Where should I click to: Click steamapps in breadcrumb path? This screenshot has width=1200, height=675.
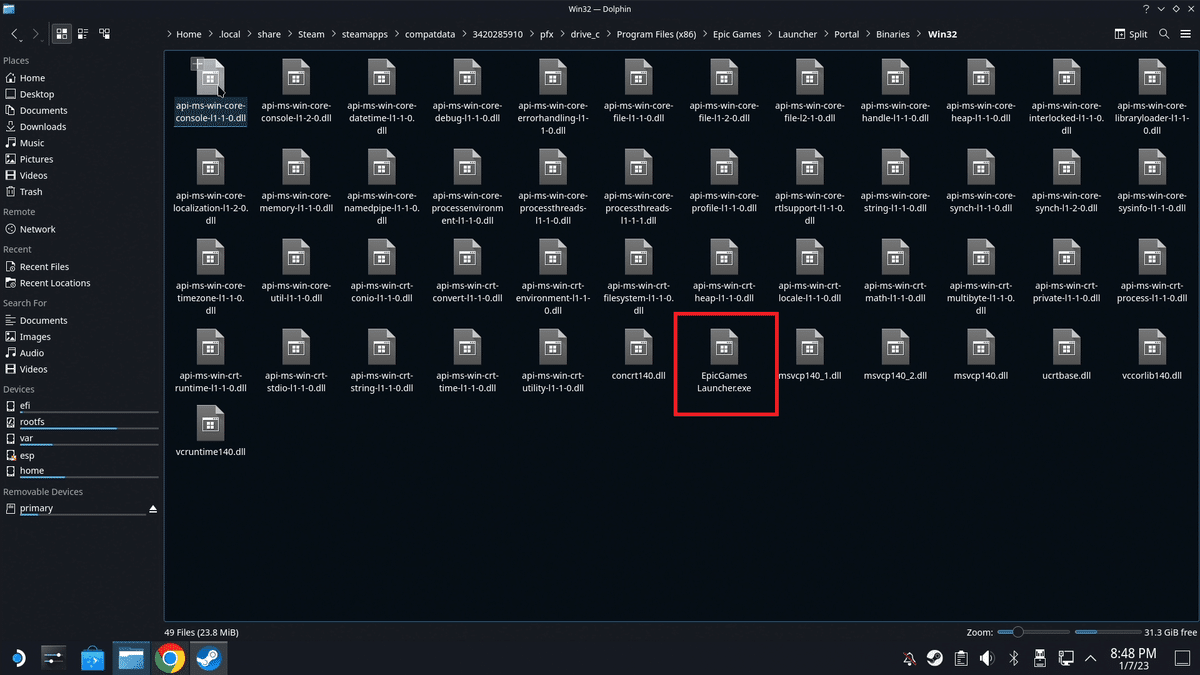(x=365, y=34)
